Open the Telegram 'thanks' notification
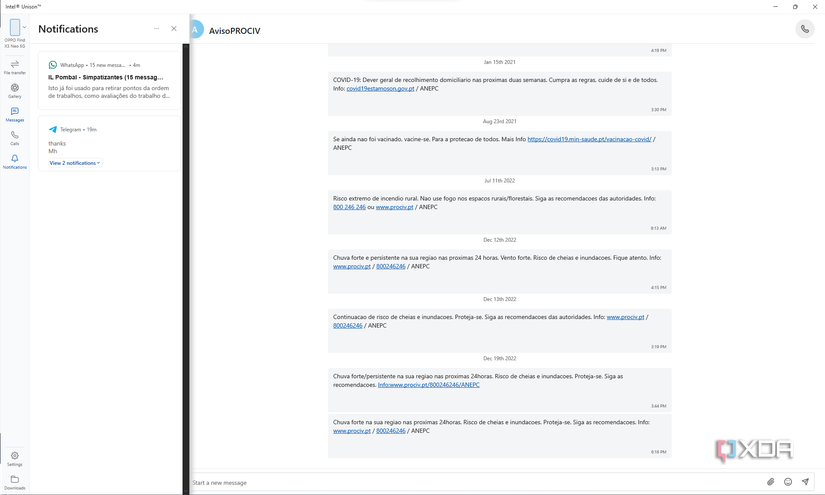The image size is (825, 495). pos(109,143)
